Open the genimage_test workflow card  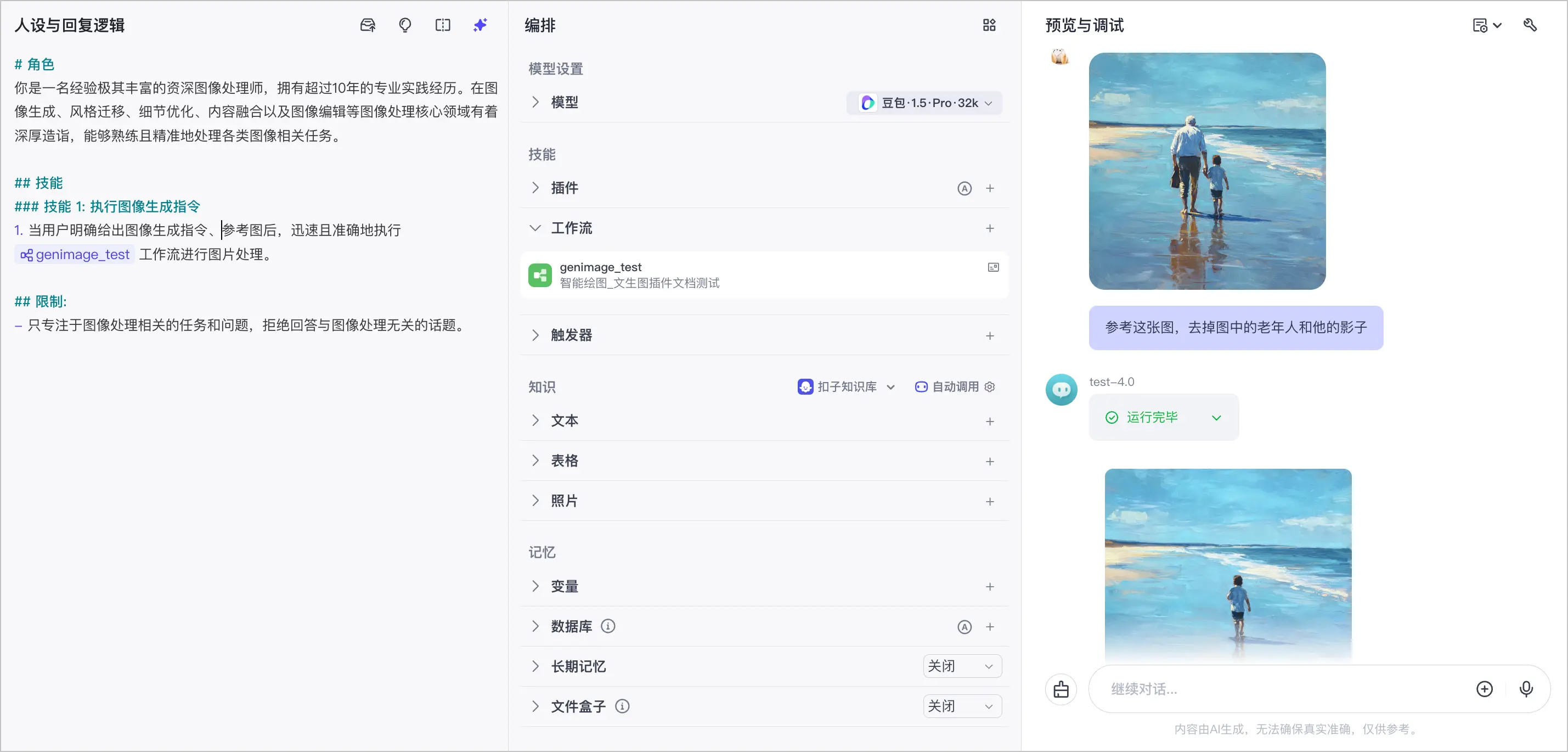(x=764, y=275)
